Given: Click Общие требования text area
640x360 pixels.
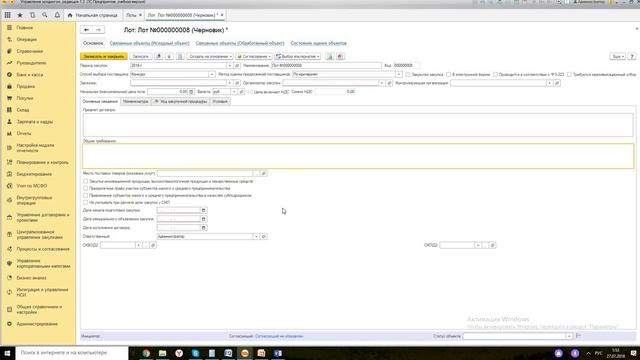Looking at the screenshot, I should pyautogui.click(x=358, y=156).
